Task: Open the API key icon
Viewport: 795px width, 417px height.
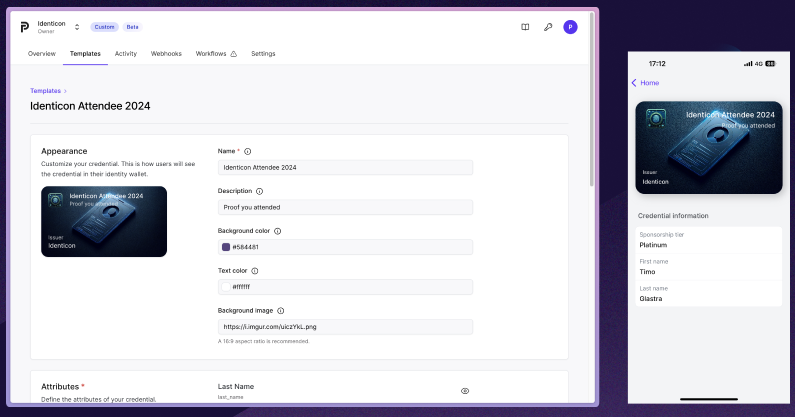Action: pos(548,27)
